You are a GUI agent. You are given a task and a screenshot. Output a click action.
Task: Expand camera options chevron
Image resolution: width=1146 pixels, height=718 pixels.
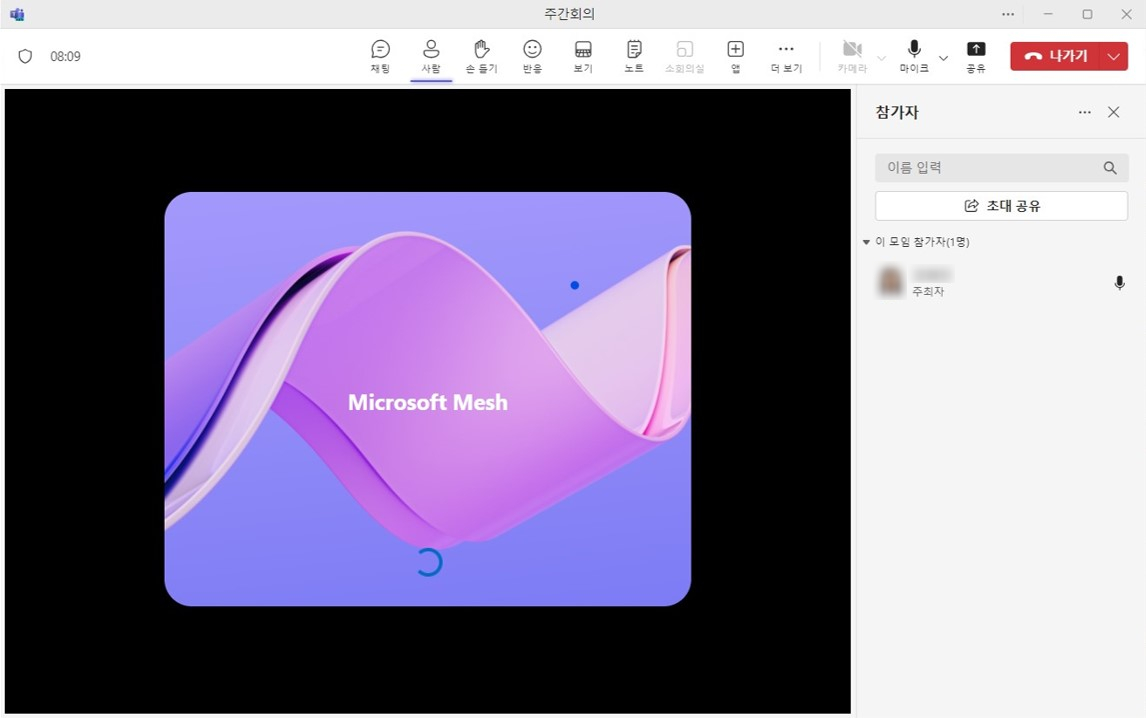point(881,58)
